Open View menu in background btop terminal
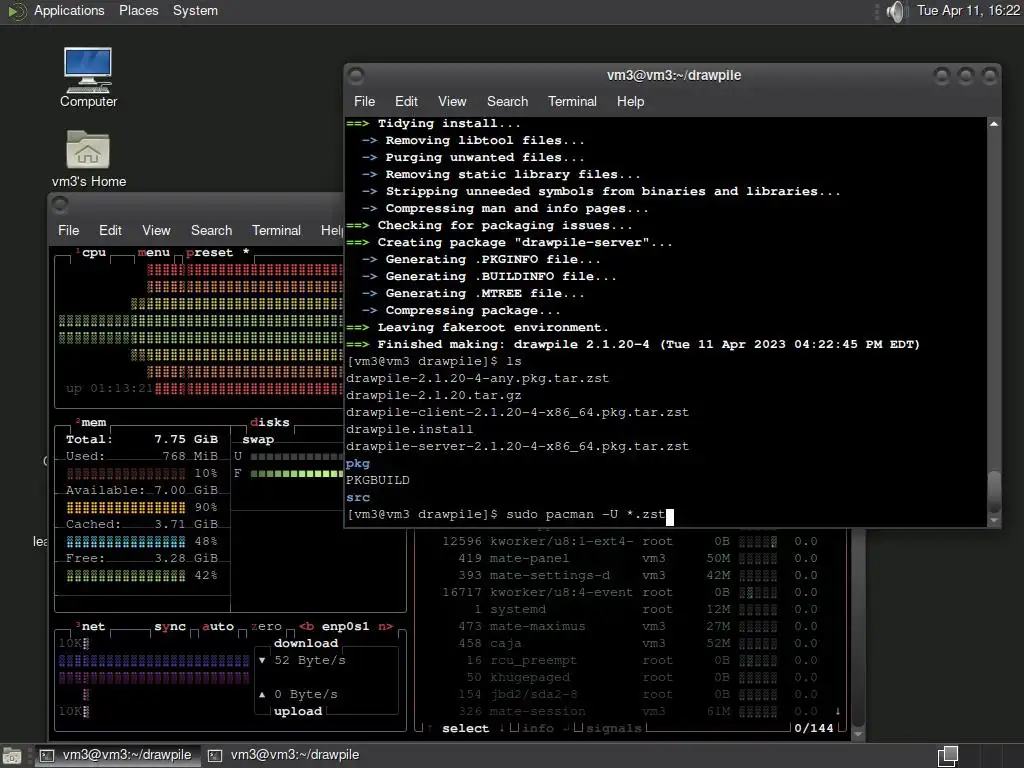Viewport: 1024px width, 768px height. pos(156,230)
